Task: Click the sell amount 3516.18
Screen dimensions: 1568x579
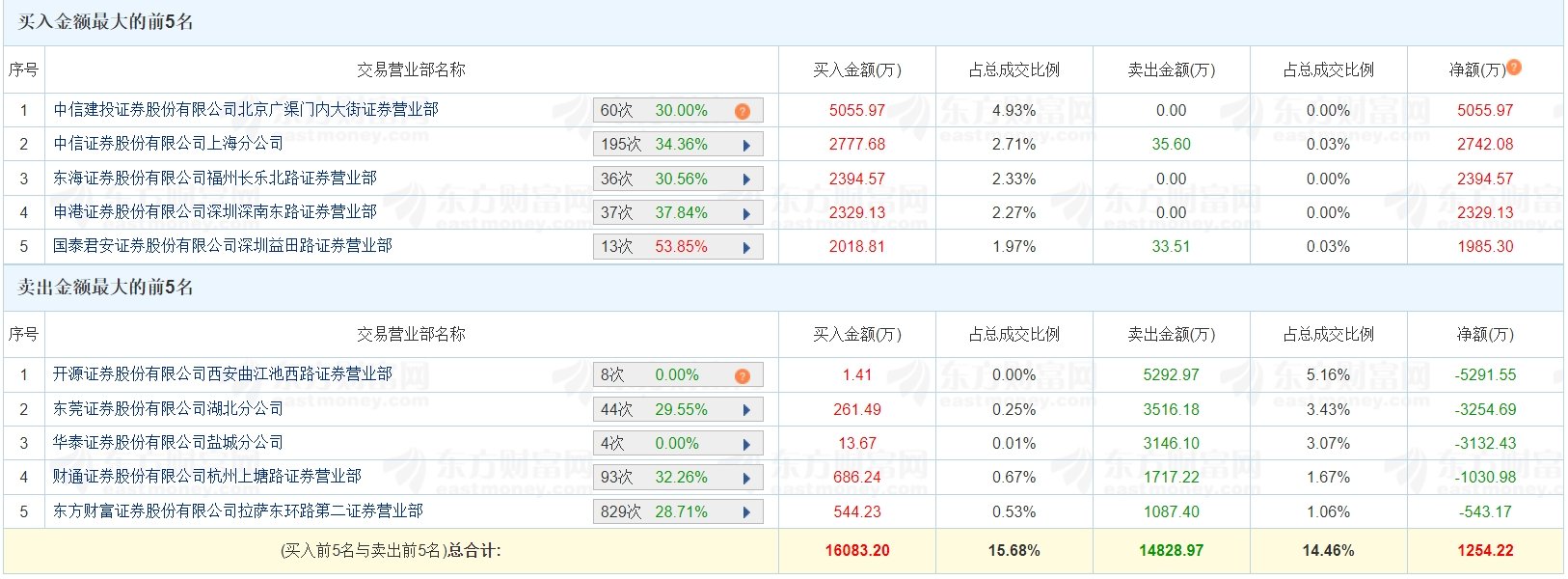Action: coord(1172,409)
